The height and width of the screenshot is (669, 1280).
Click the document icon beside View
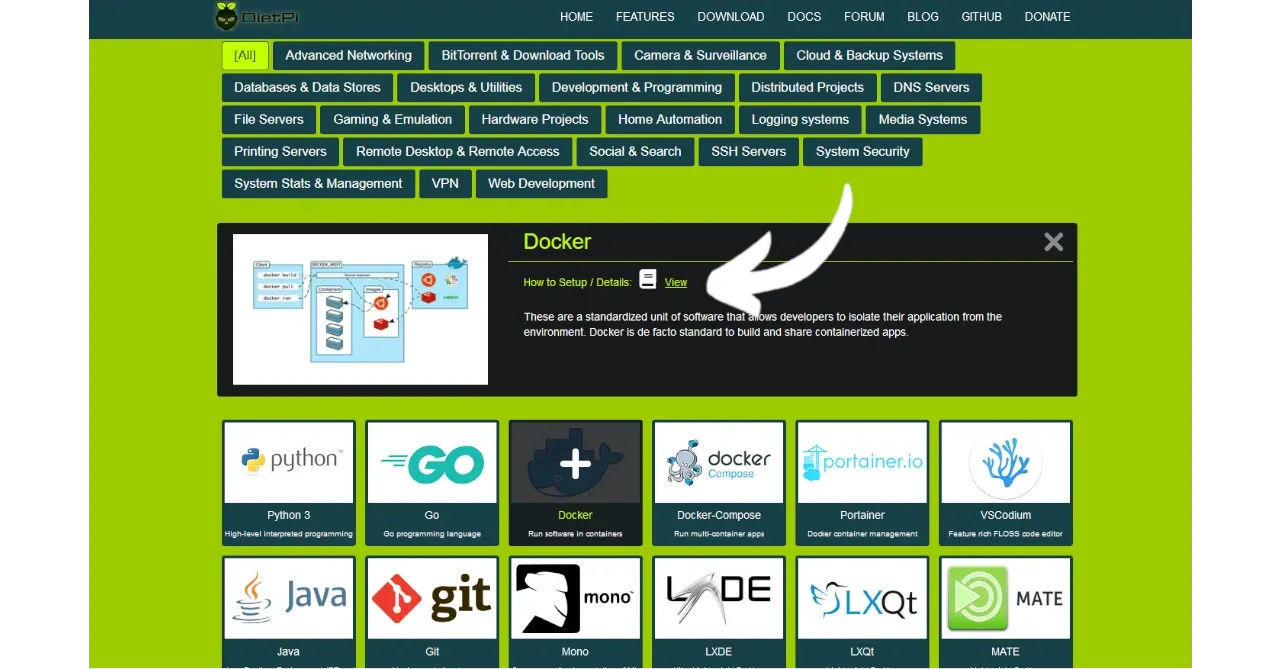[x=648, y=280]
